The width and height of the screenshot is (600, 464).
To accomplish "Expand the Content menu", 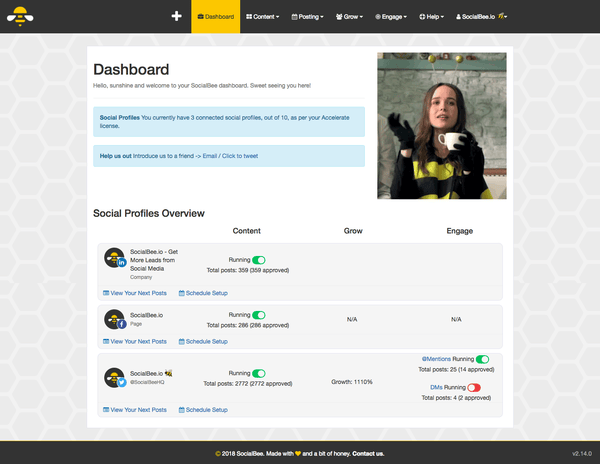I will coord(262,16).
